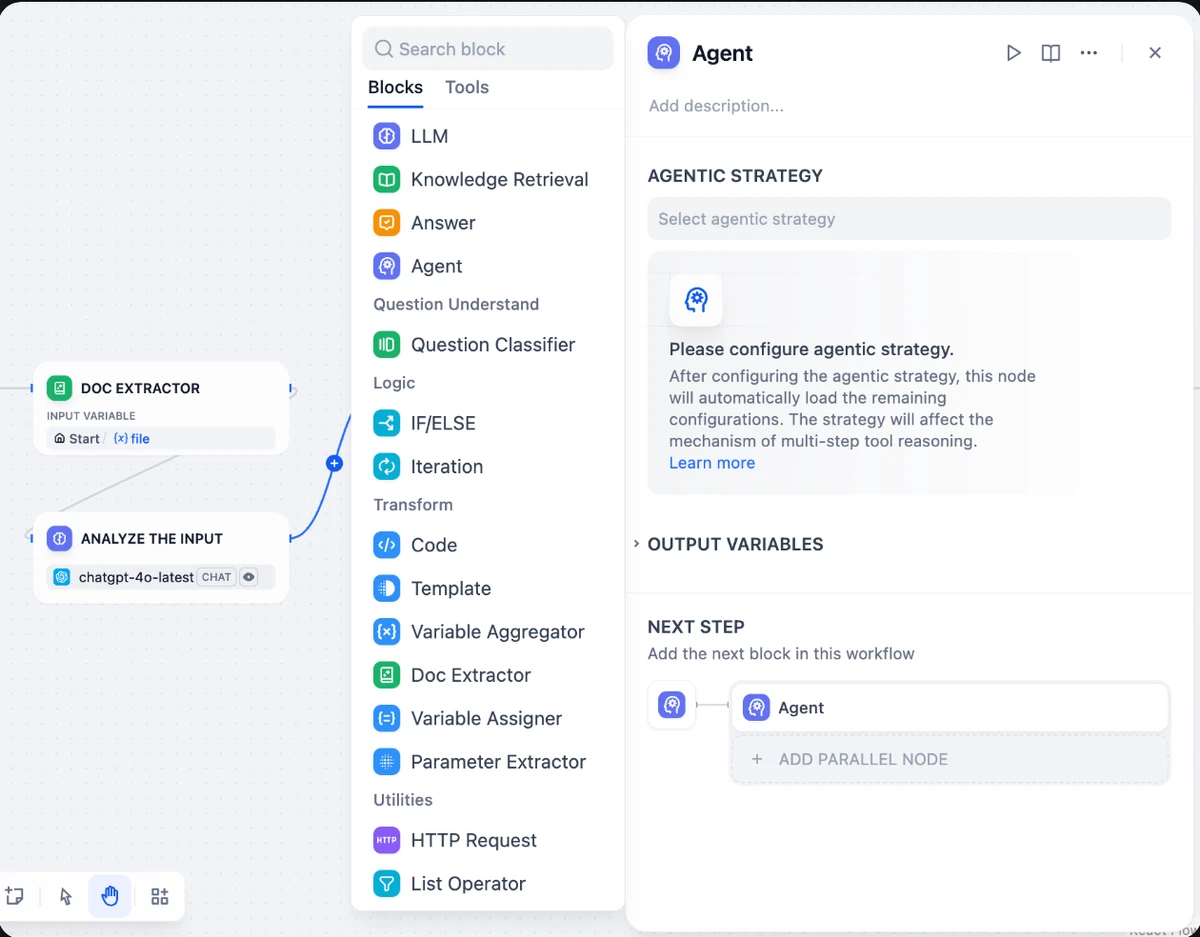Choose Question Classifier block entry
Viewport: 1200px width, 937px height.
click(488, 345)
